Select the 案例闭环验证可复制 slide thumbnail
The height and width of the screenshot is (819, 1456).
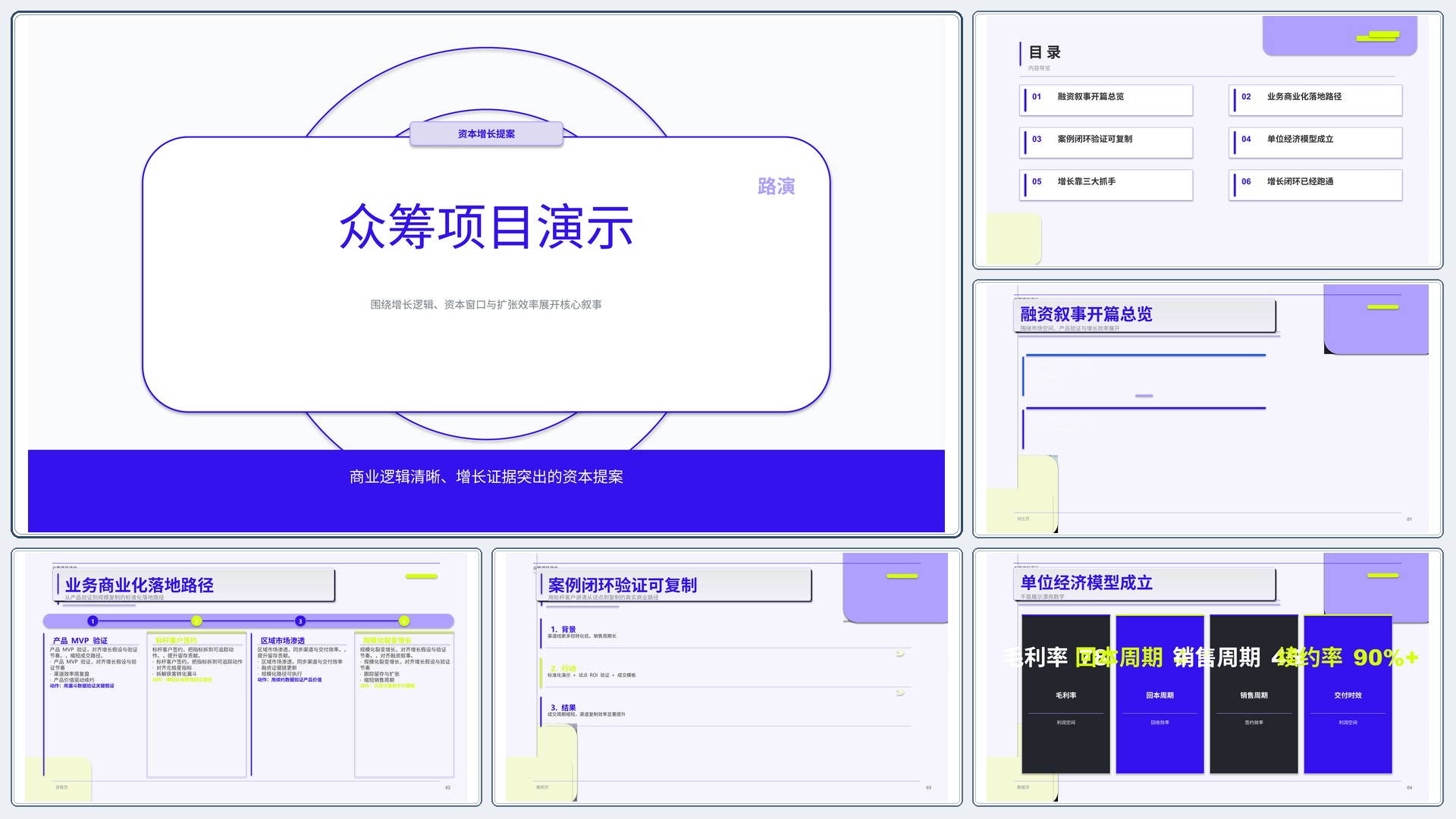(x=726, y=677)
